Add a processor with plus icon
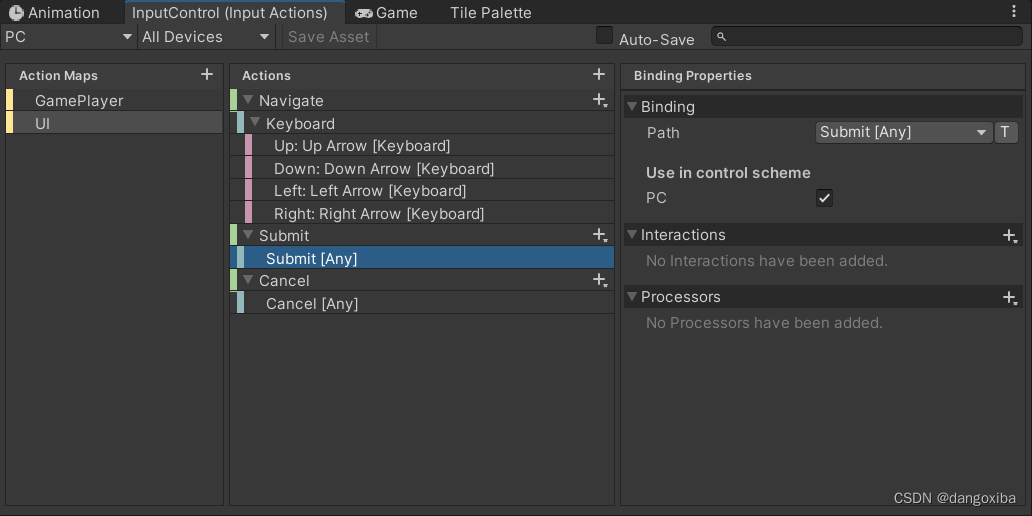The image size is (1032, 516). click(1010, 297)
